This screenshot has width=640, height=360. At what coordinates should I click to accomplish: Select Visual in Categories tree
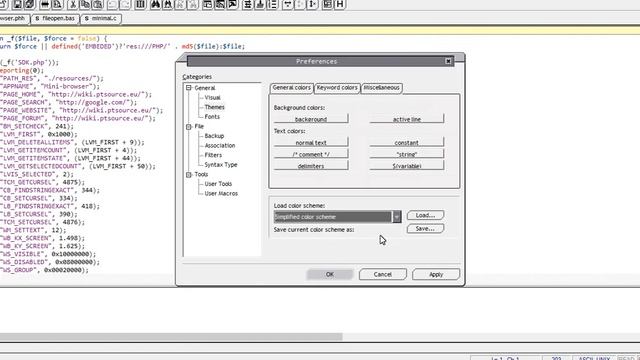tap(212, 98)
